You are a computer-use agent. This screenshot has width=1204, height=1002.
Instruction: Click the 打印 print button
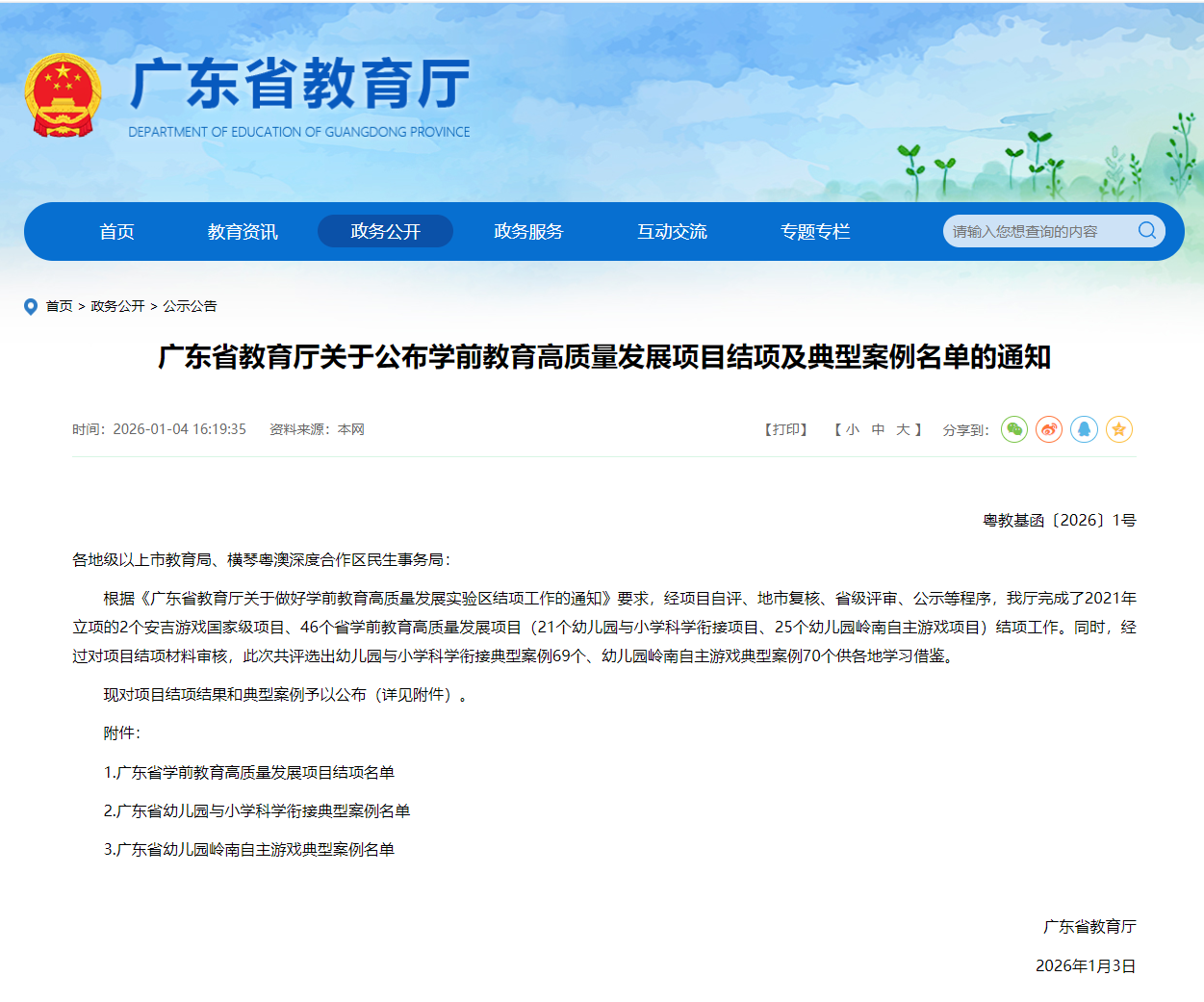pos(786,429)
